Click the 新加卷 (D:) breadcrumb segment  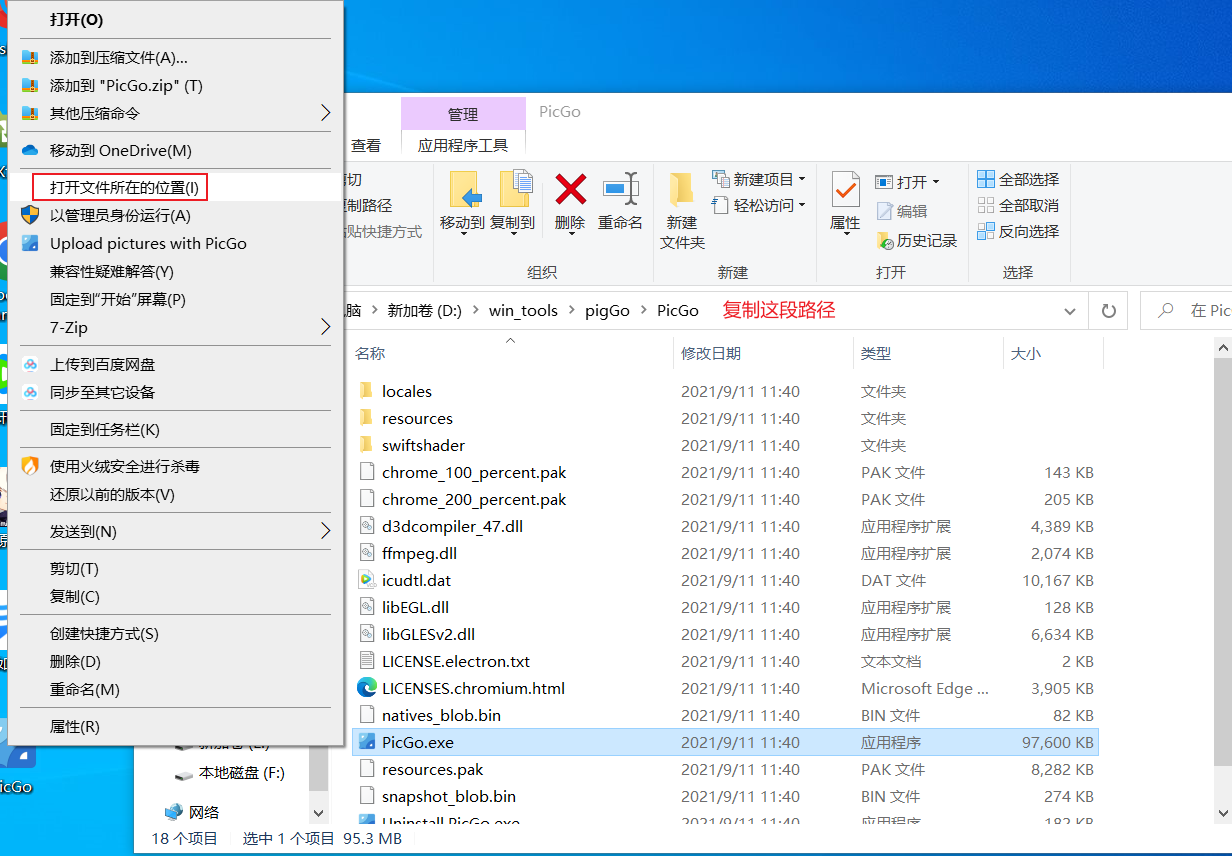coord(425,311)
